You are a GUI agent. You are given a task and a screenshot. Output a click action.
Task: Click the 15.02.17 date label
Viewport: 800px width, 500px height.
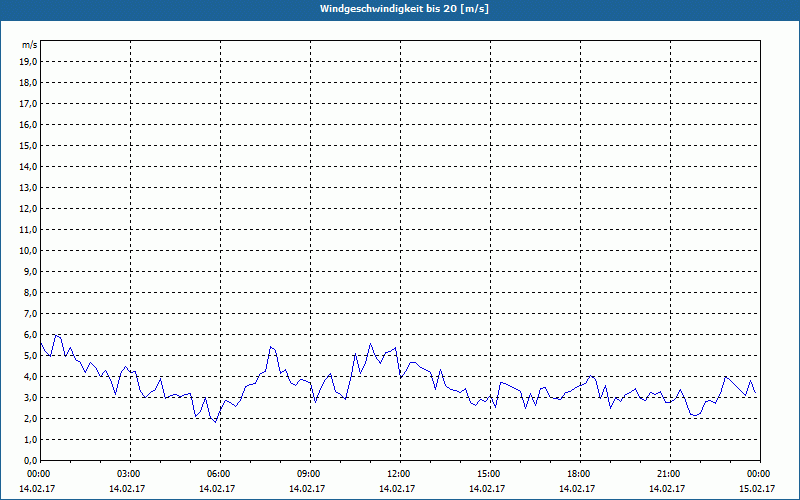click(x=757, y=488)
